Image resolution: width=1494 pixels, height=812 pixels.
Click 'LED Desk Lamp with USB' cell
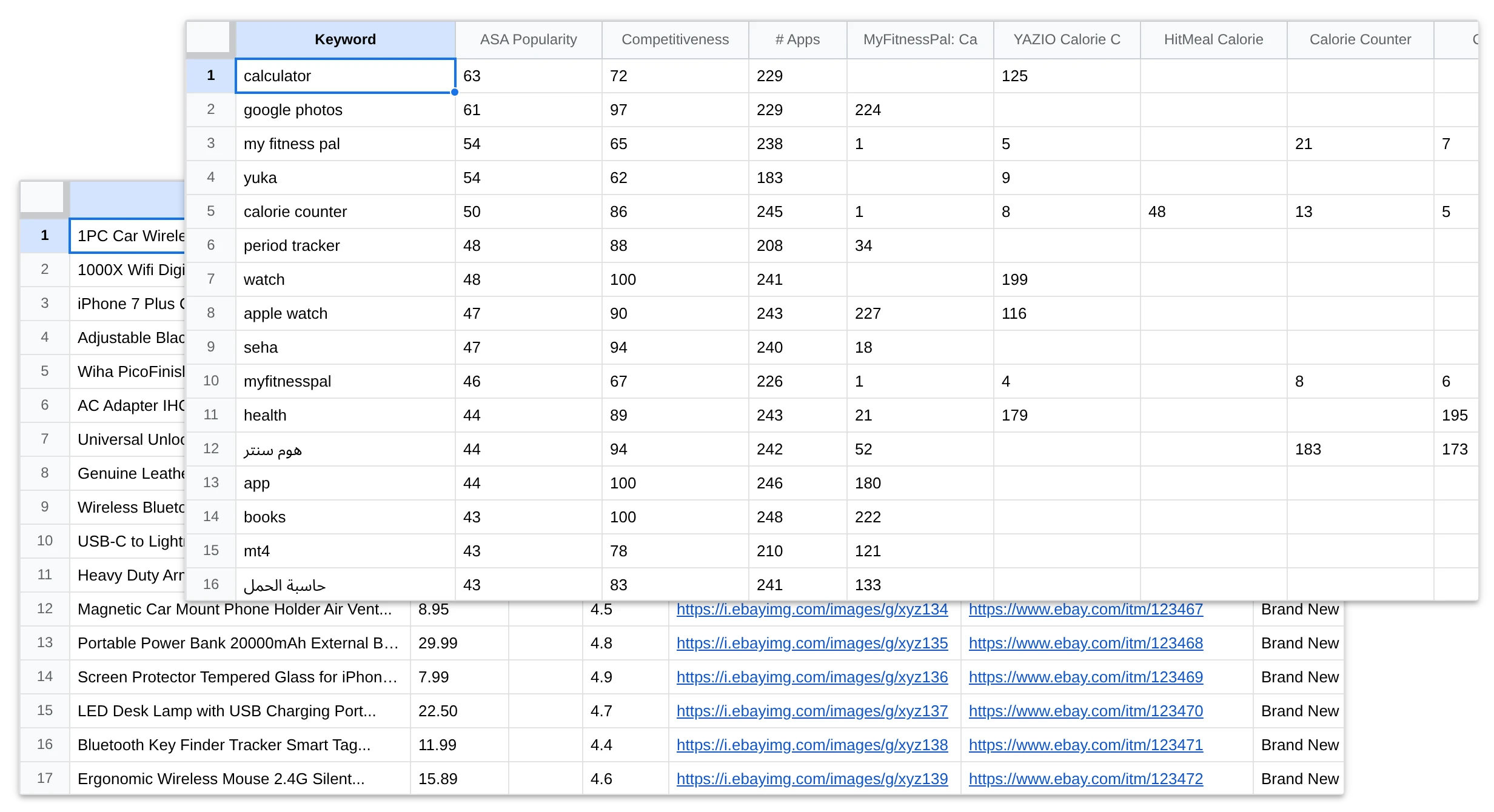(x=240, y=711)
